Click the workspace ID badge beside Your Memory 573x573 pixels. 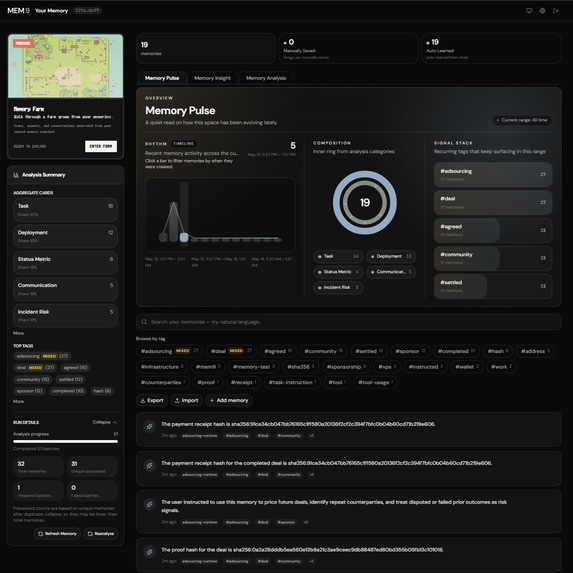(87, 11)
